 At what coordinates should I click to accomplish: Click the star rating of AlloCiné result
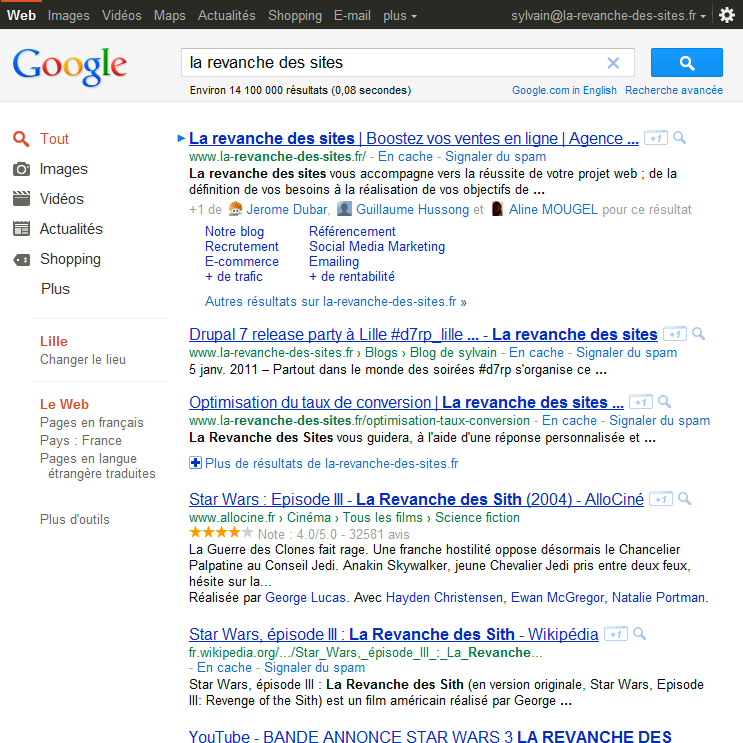(220, 533)
